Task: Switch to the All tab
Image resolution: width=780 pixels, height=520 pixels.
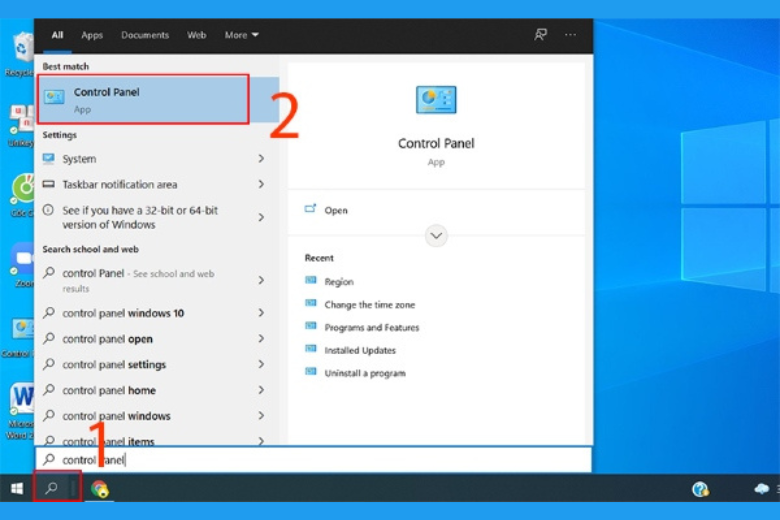Action: click(57, 35)
